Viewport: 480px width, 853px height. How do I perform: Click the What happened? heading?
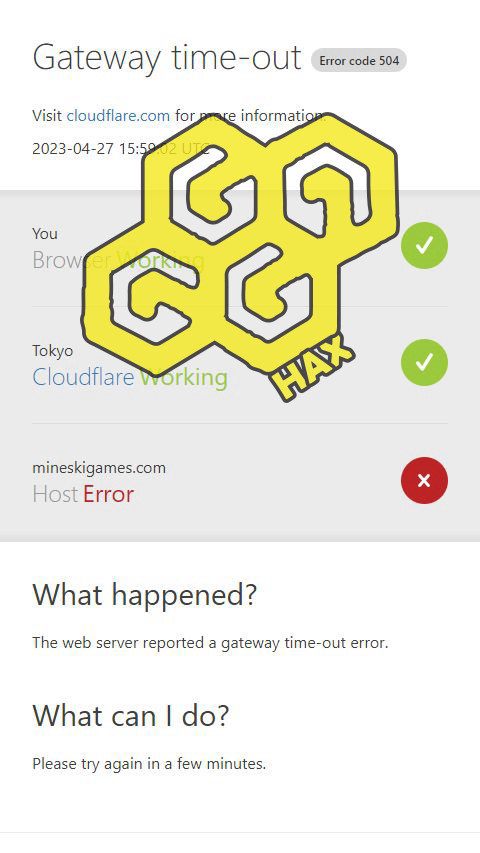144,595
